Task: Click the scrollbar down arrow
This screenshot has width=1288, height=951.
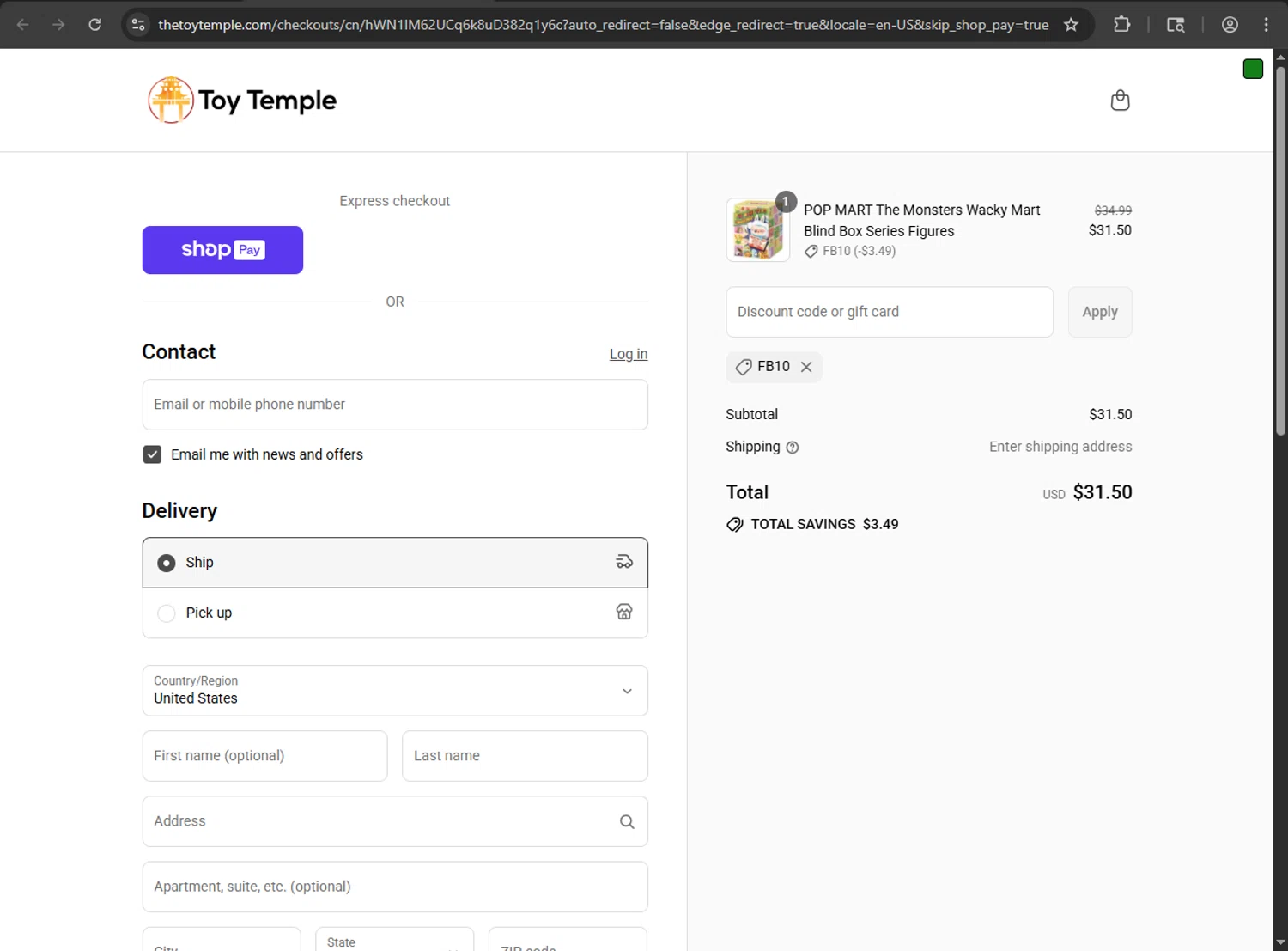Action: click(1280, 943)
